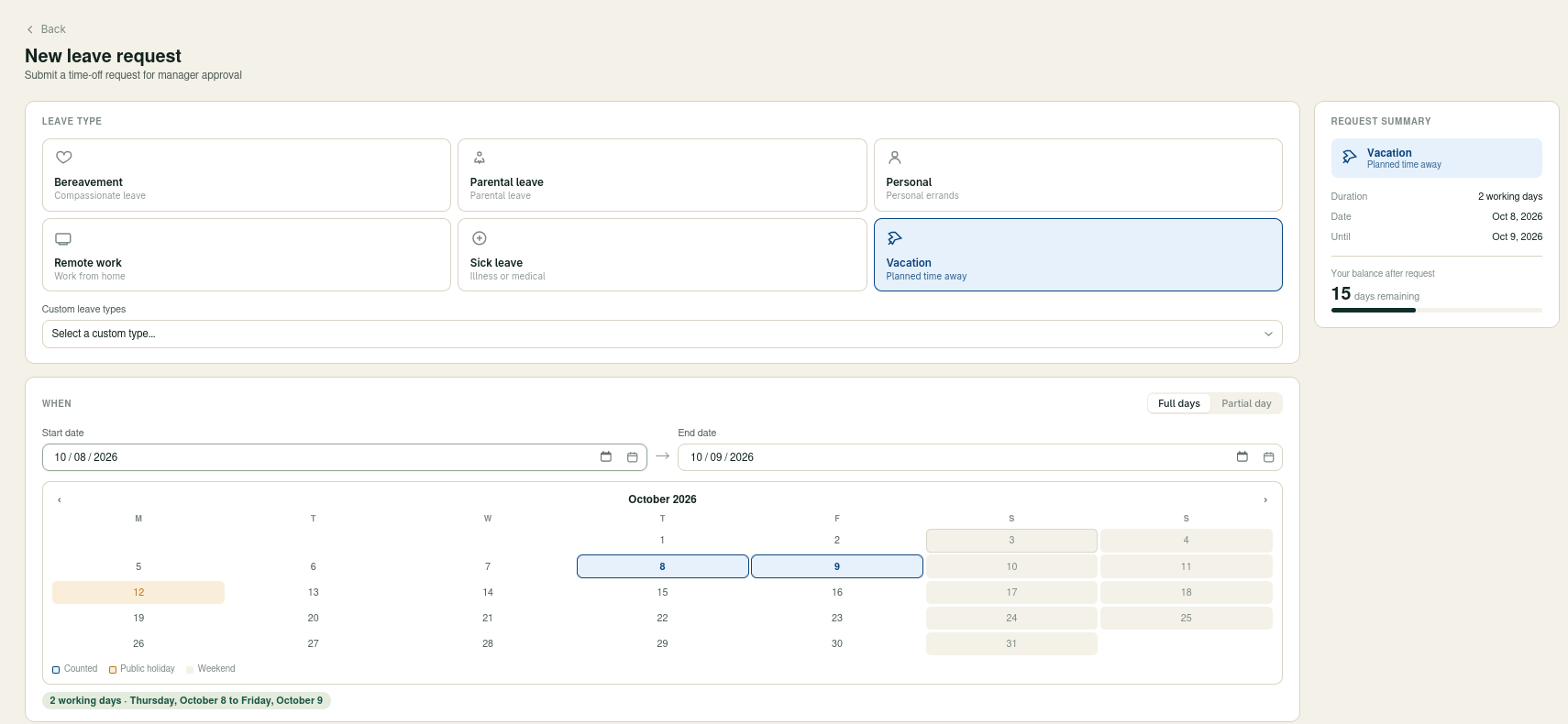This screenshot has width=1568, height=724.
Task: Select October 8 in the calendar
Action: (662, 566)
